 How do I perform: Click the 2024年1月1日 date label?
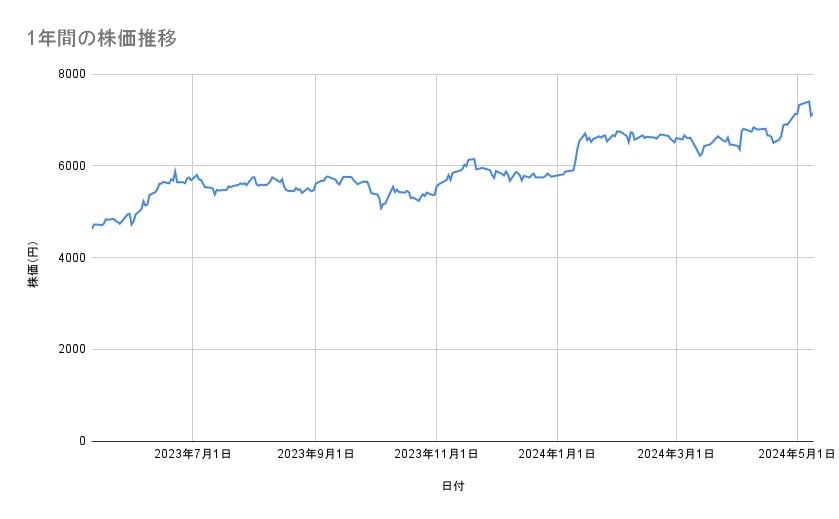[557, 454]
